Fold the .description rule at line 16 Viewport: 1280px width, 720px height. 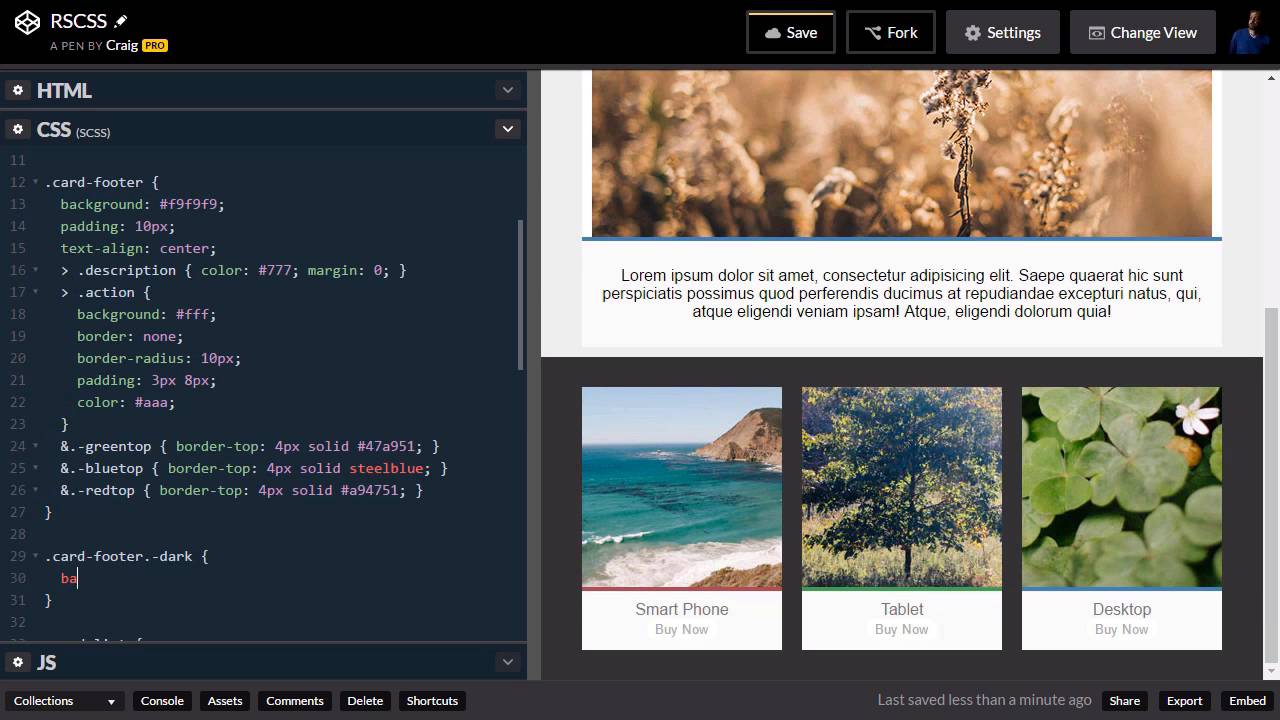pos(36,270)
